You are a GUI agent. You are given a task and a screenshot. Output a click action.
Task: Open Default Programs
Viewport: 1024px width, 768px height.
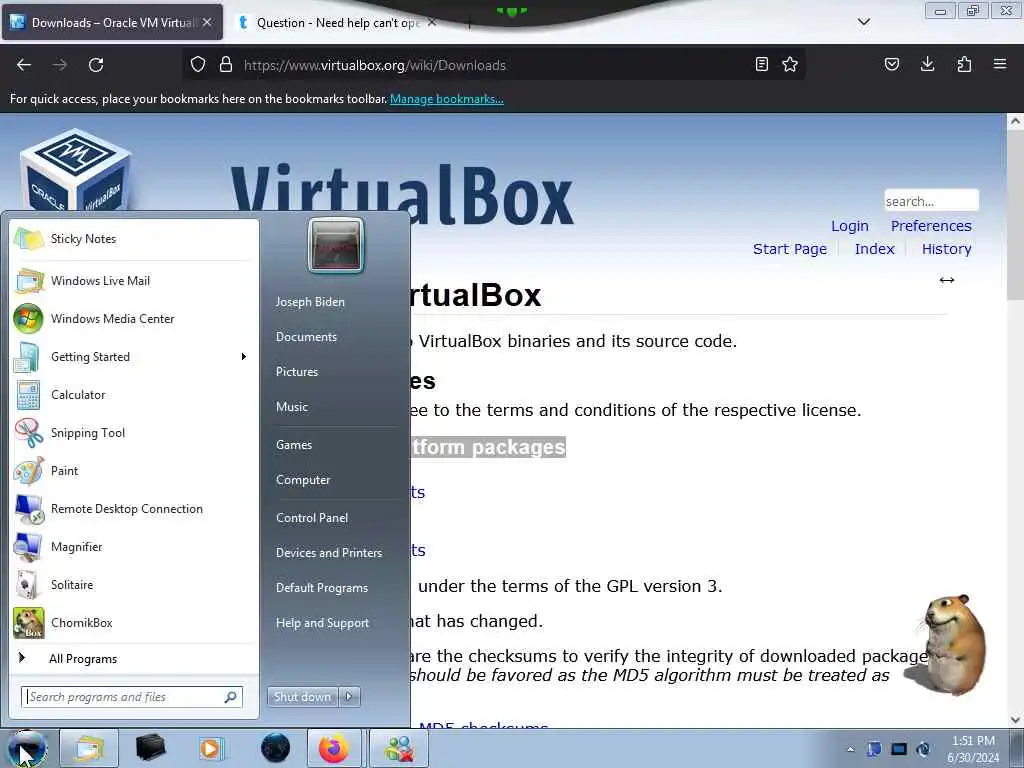322,588
